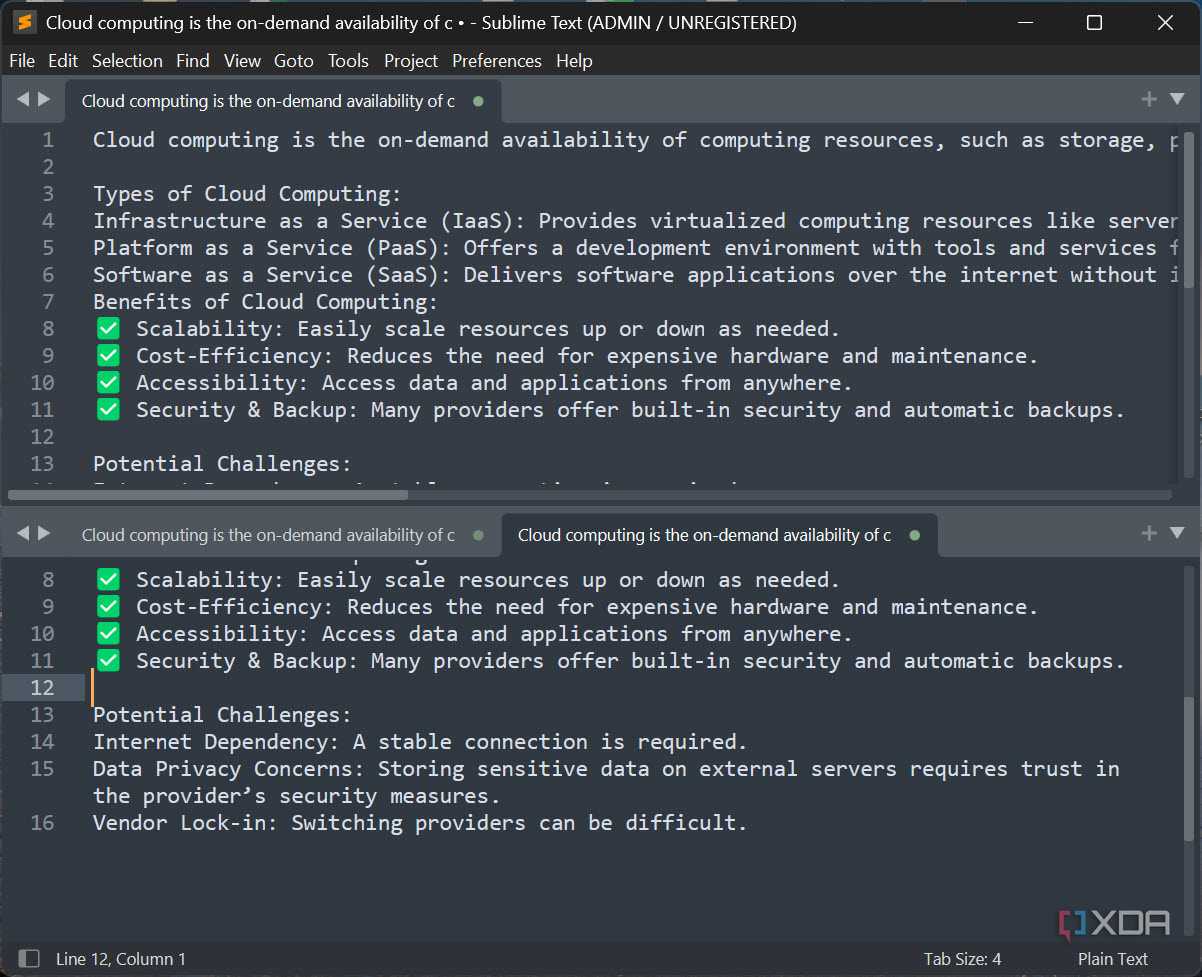Open the Goto menu
This screenshot has height=977, width=1202.
pos(294,61)
